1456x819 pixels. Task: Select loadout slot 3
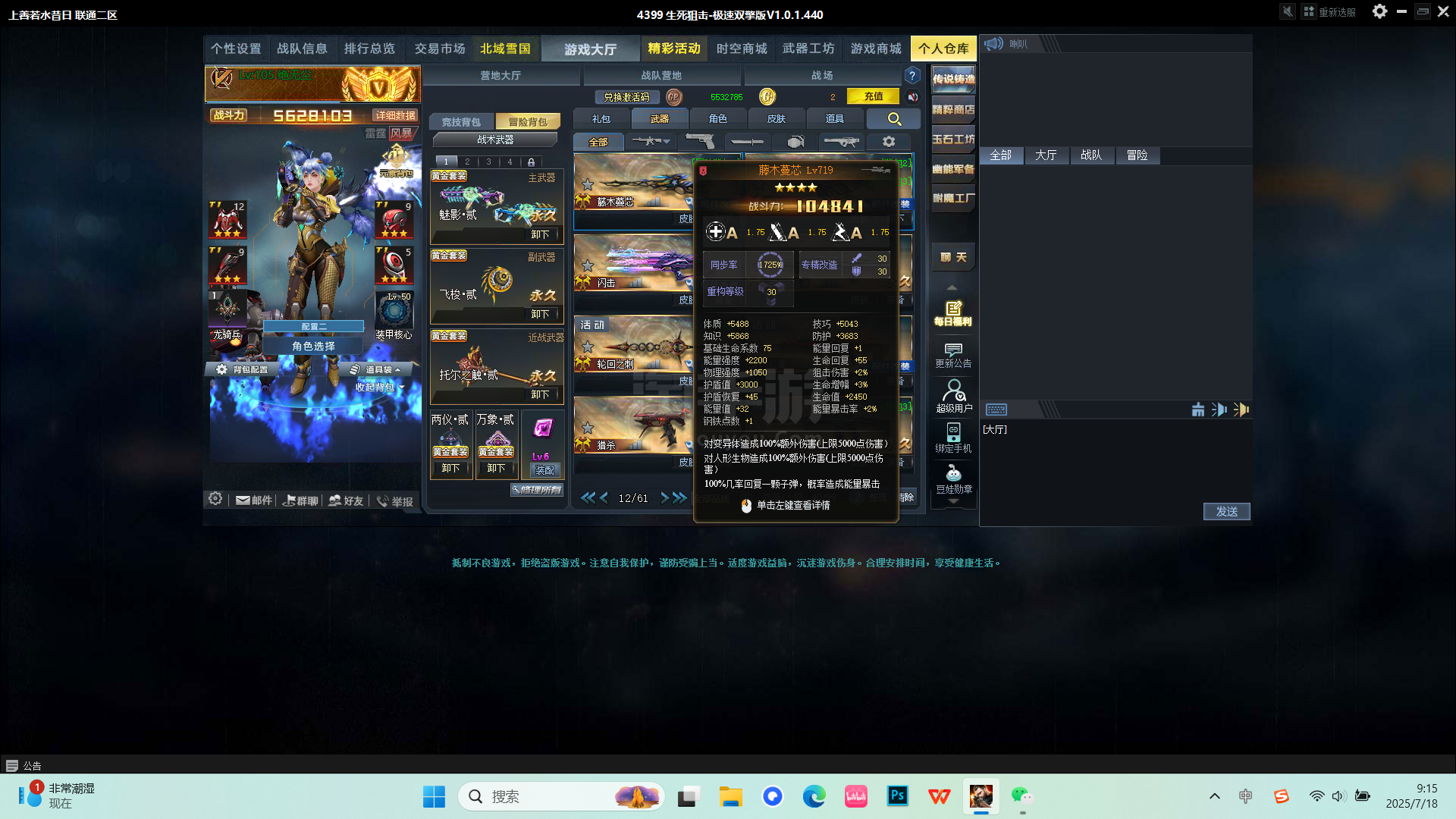(x=488, y=162)
